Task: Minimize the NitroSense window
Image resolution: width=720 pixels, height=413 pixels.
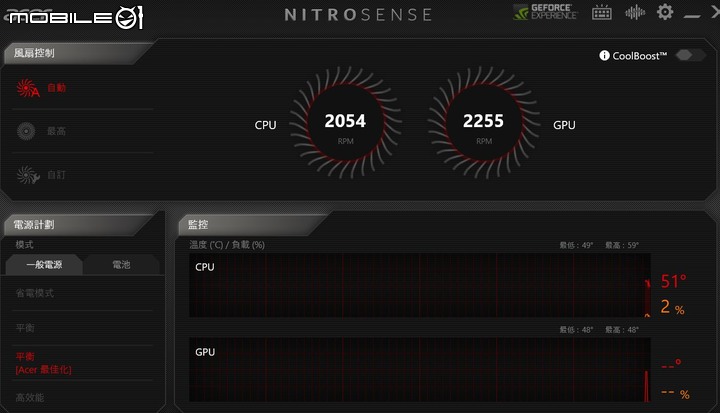Action: (x=692, y=16)
